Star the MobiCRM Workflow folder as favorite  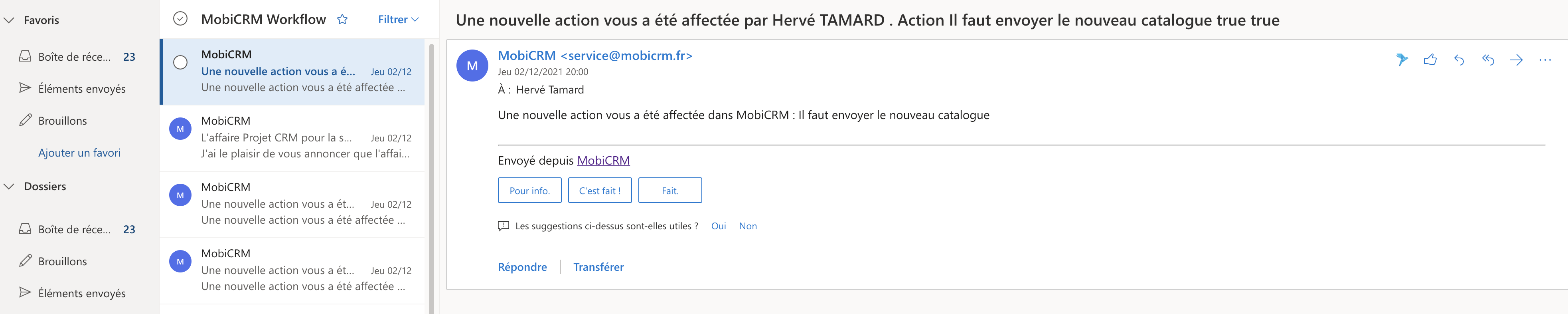click(x=343, y=20)
